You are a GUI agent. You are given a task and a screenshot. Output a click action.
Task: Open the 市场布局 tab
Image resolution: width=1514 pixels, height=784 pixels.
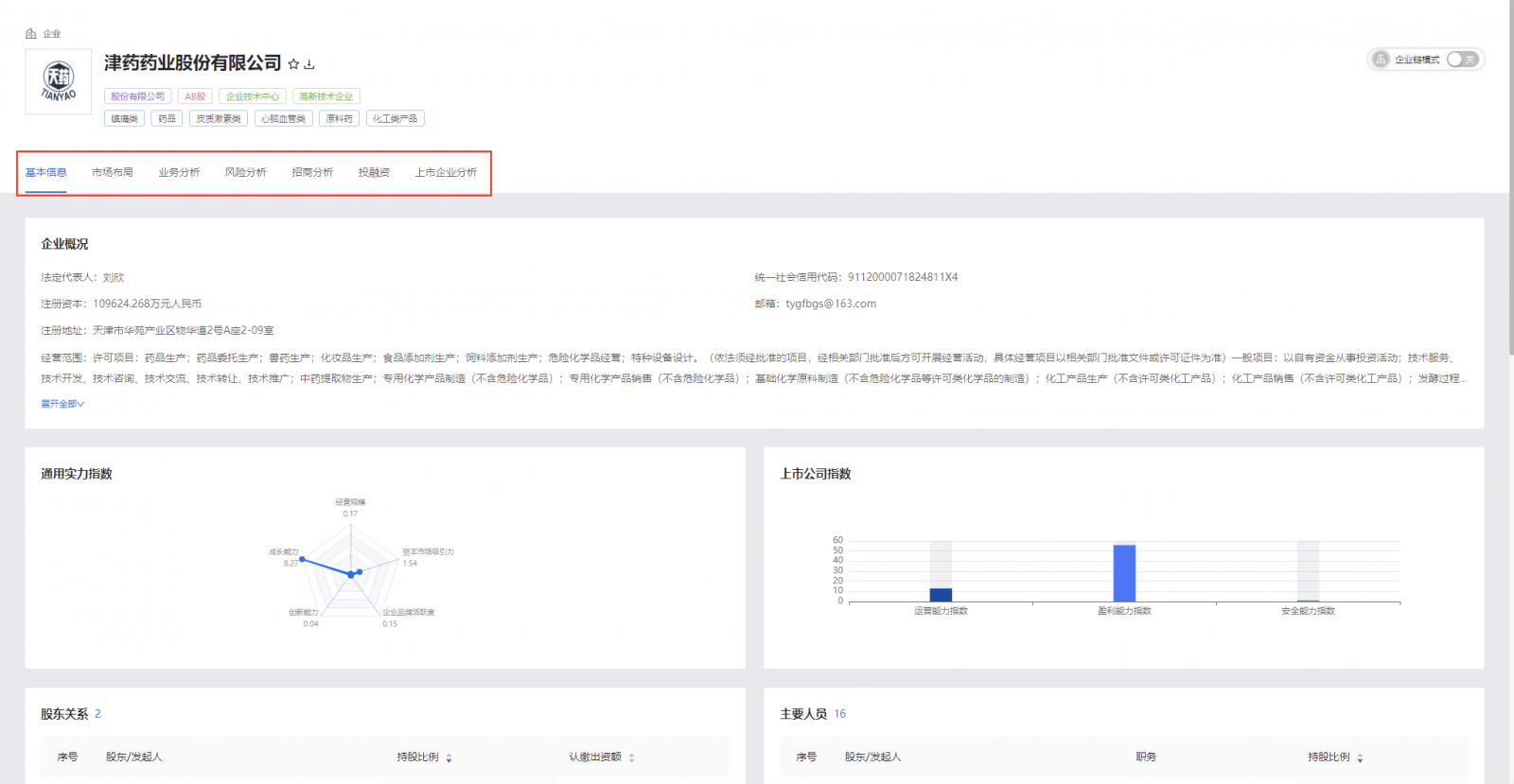click(x=113, y=172)
